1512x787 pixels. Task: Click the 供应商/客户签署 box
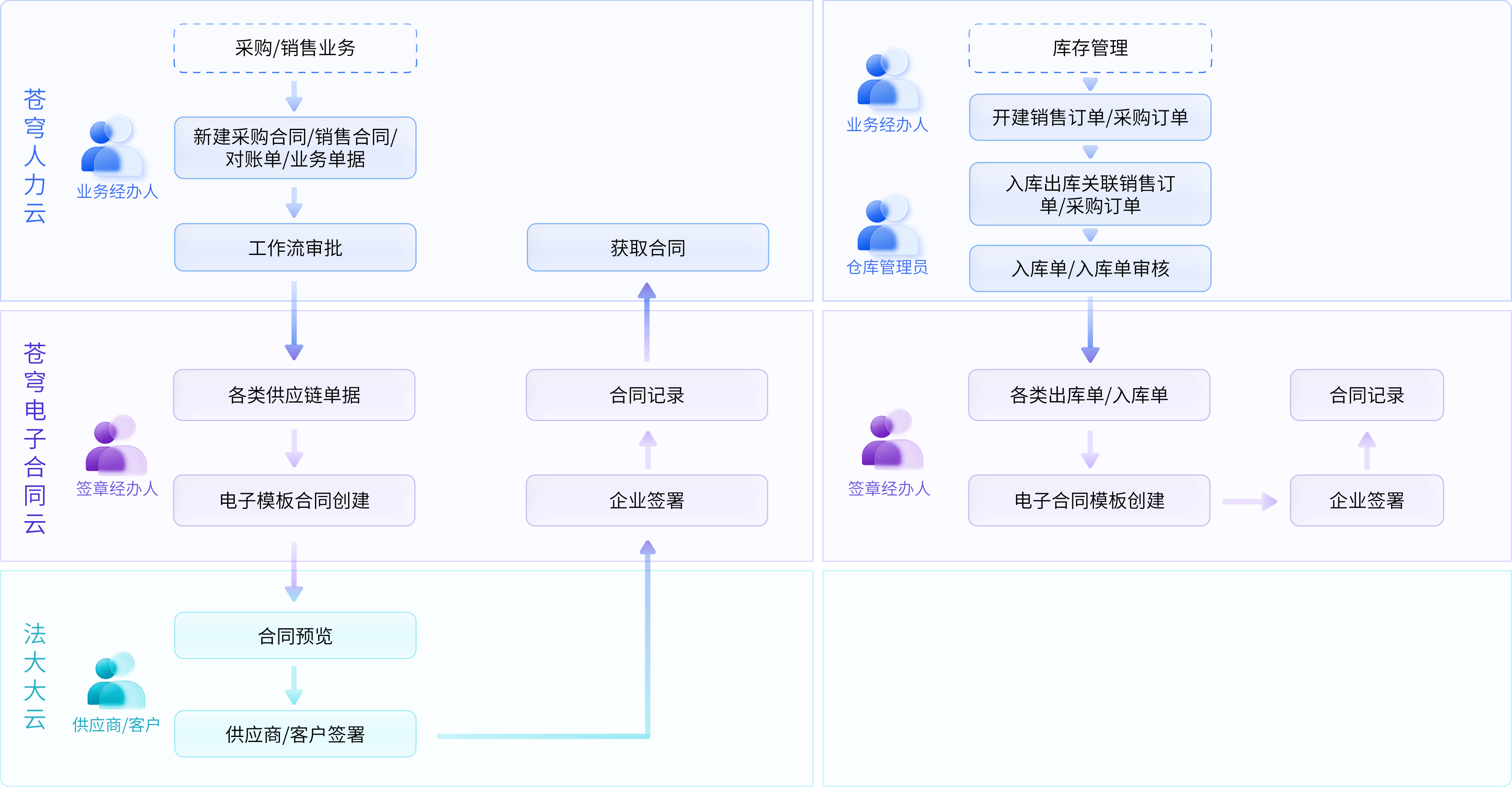(x=295, y=734)
